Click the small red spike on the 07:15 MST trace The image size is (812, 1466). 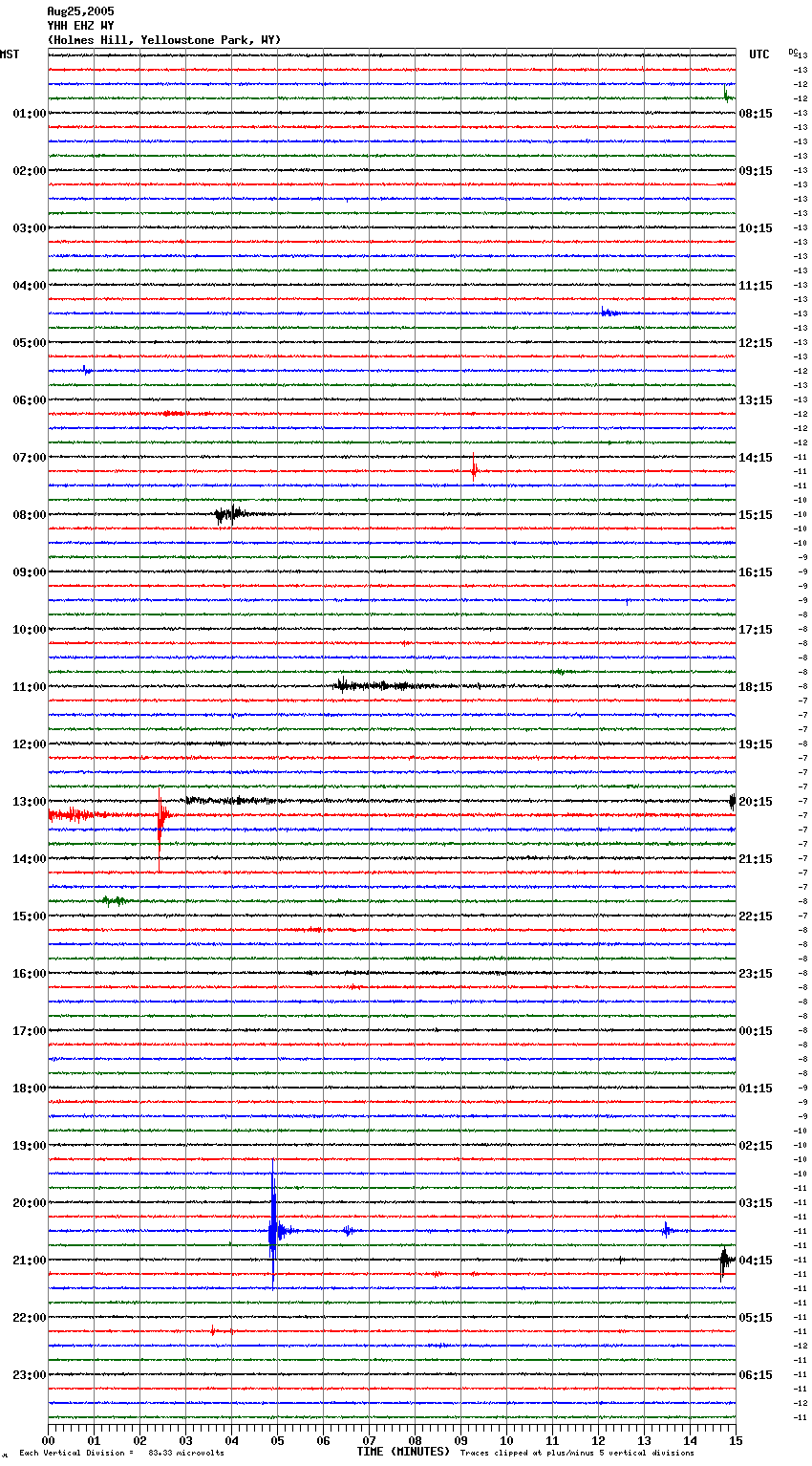pos(474,469)
